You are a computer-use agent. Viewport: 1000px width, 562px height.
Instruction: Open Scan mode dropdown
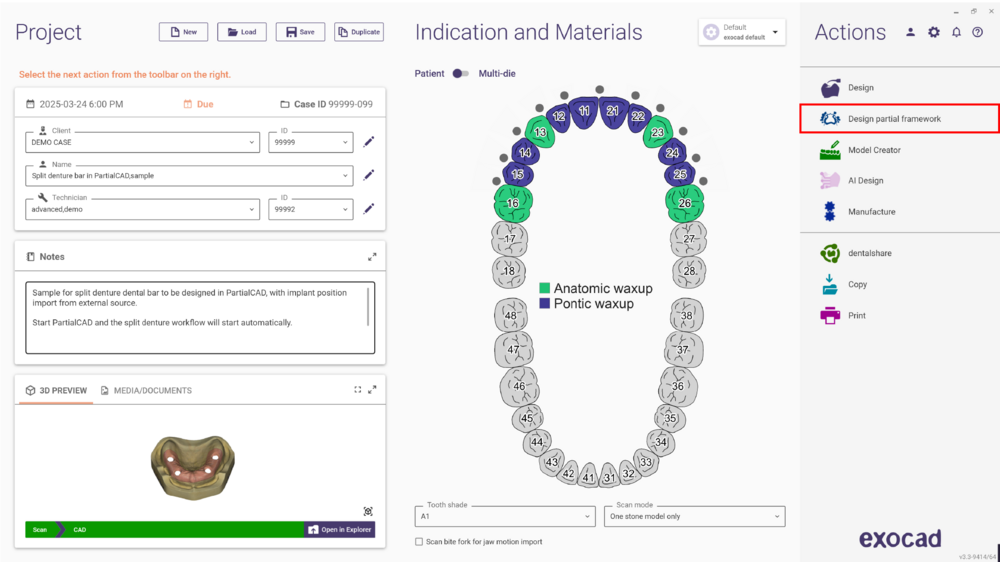tap(694, 516)
